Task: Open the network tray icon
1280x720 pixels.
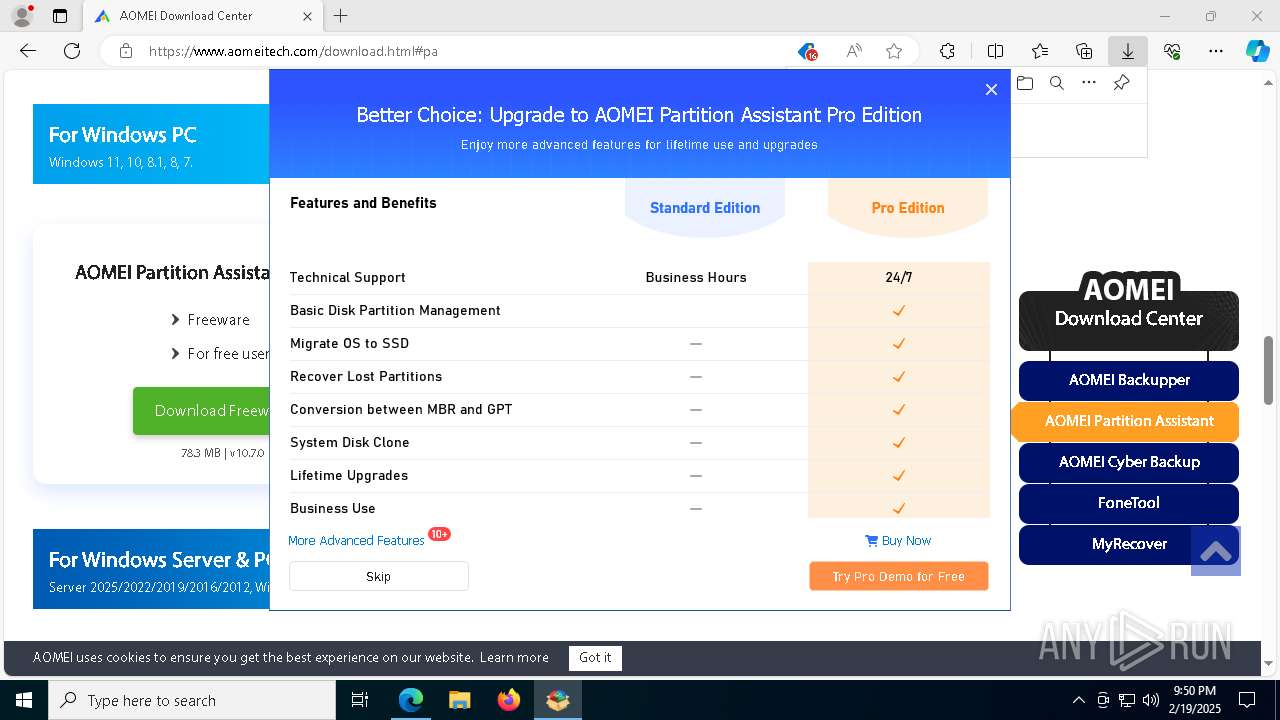Action: coord(1127,700)
